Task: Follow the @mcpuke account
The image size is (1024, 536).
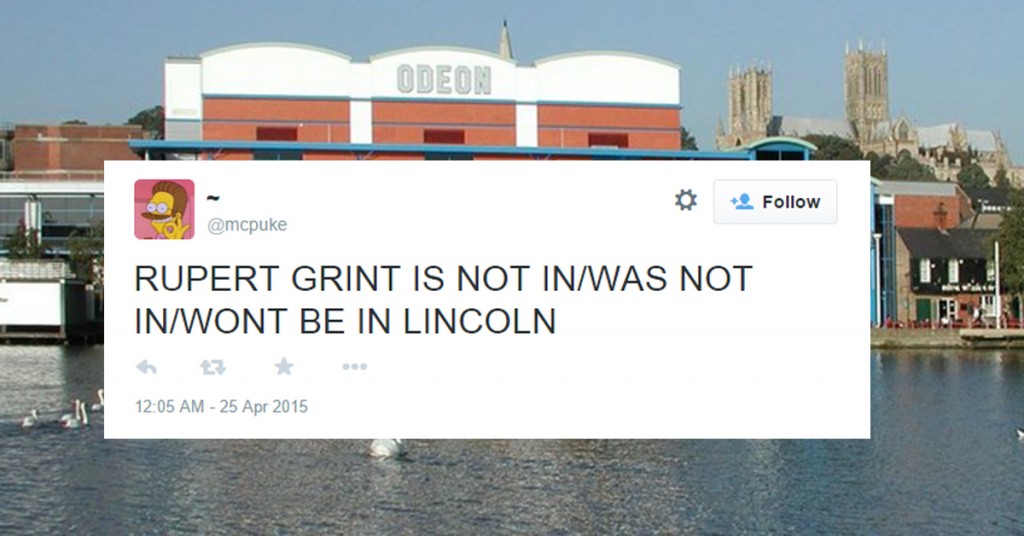Action: 775,202
